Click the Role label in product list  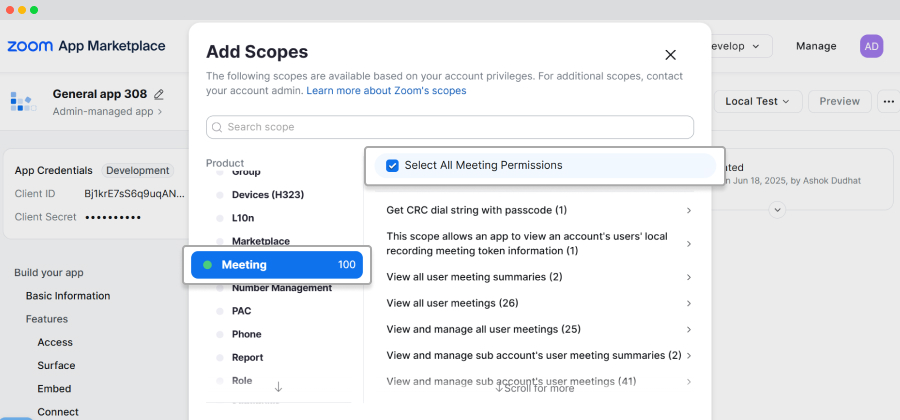(x=242, y=381)
